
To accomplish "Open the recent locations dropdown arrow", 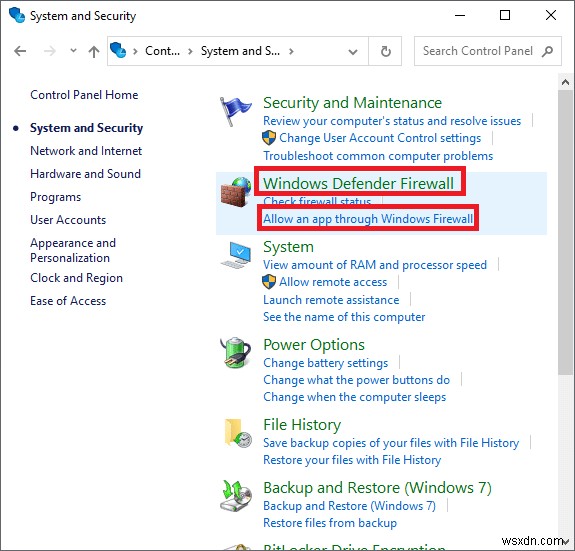I will click(x=73, y=51).
